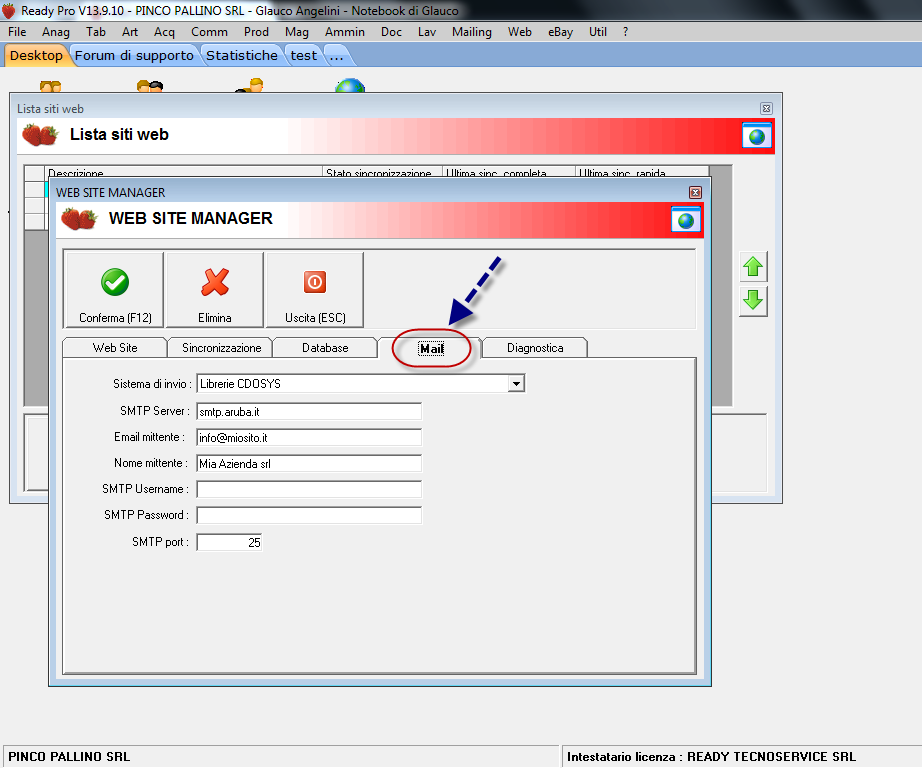Open the Tab menu
The width and height of the screenshot is (922, 768).
96,32
